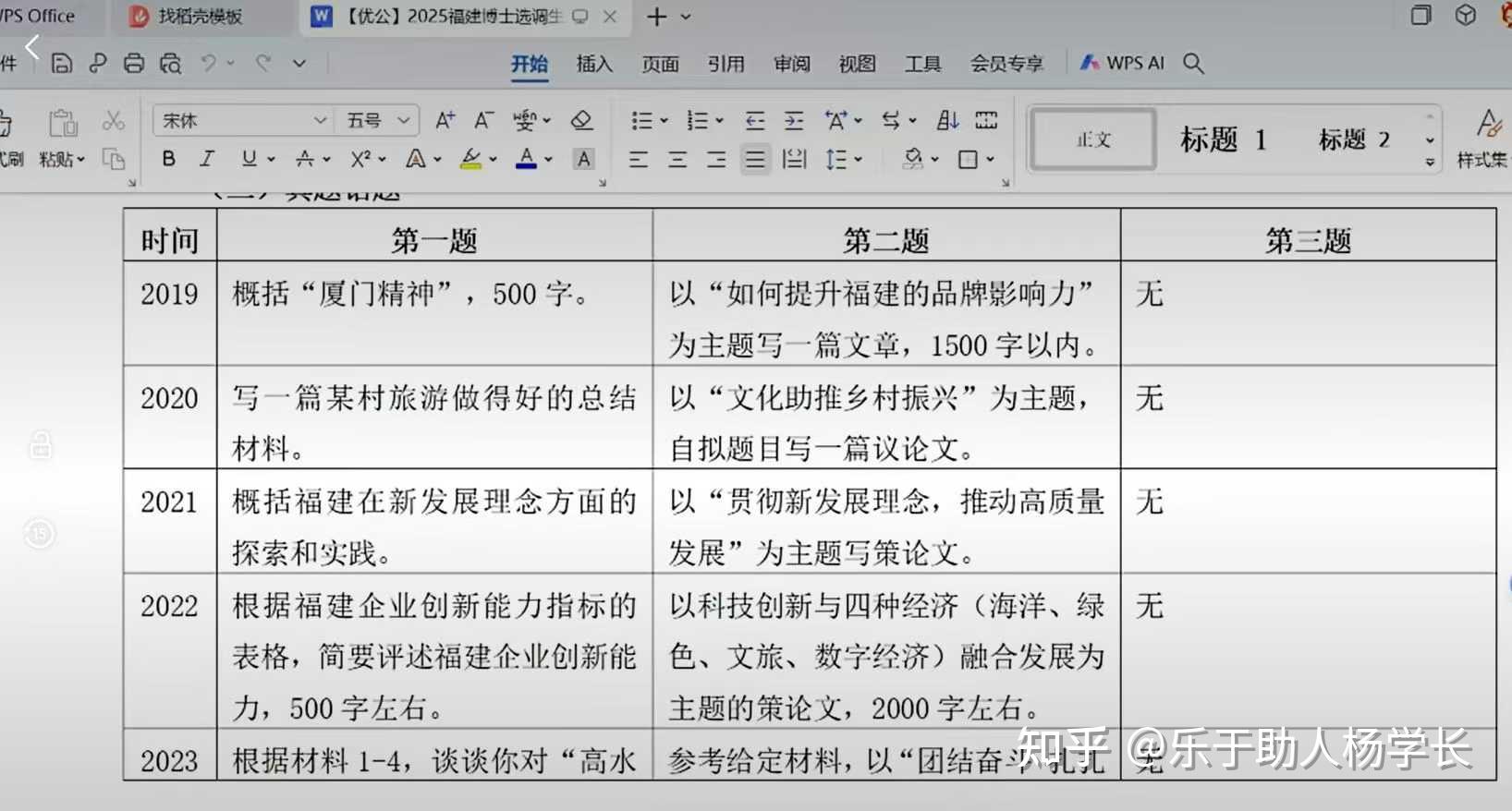Select justify alignment button
Viewport: 1512px width, 811px height.
click(x=755, y=160)
